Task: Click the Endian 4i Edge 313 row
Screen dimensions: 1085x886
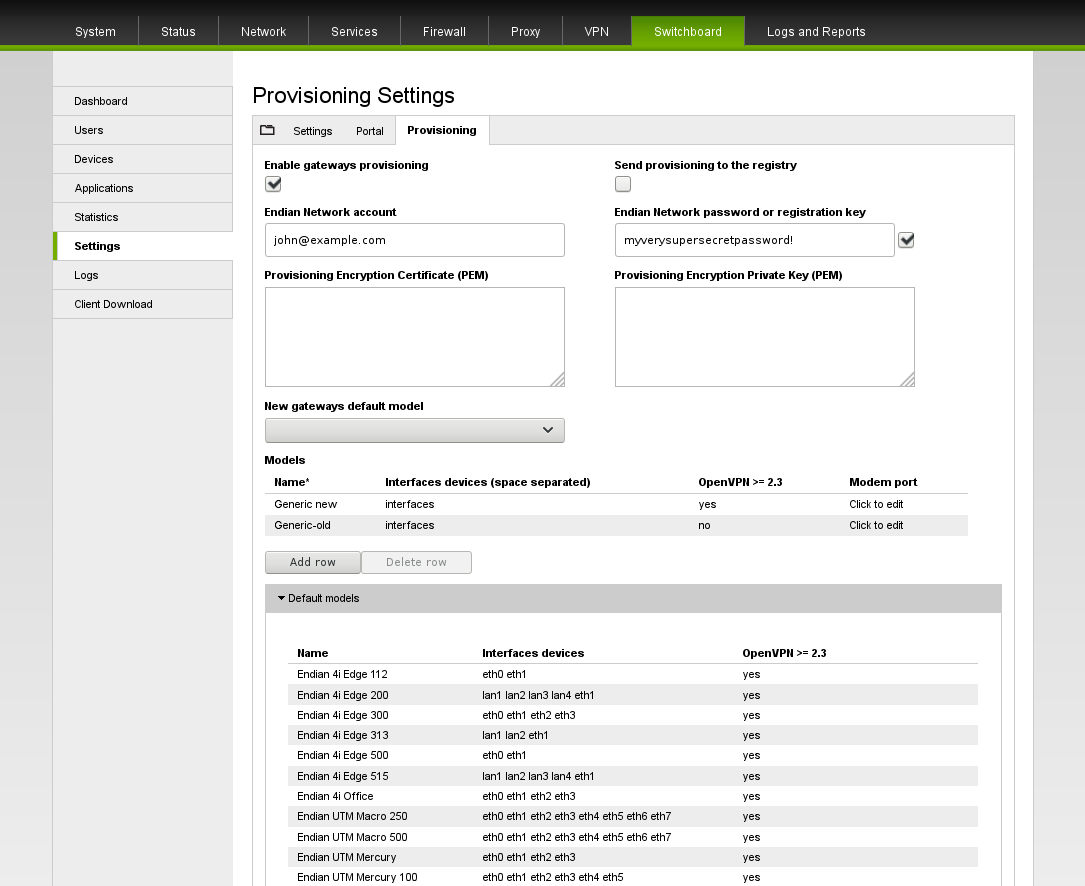Action: (x=632, y=735)
